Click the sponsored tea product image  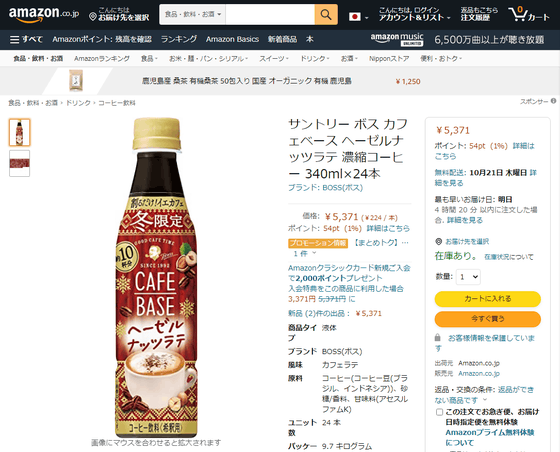click(x=76, y=80)
